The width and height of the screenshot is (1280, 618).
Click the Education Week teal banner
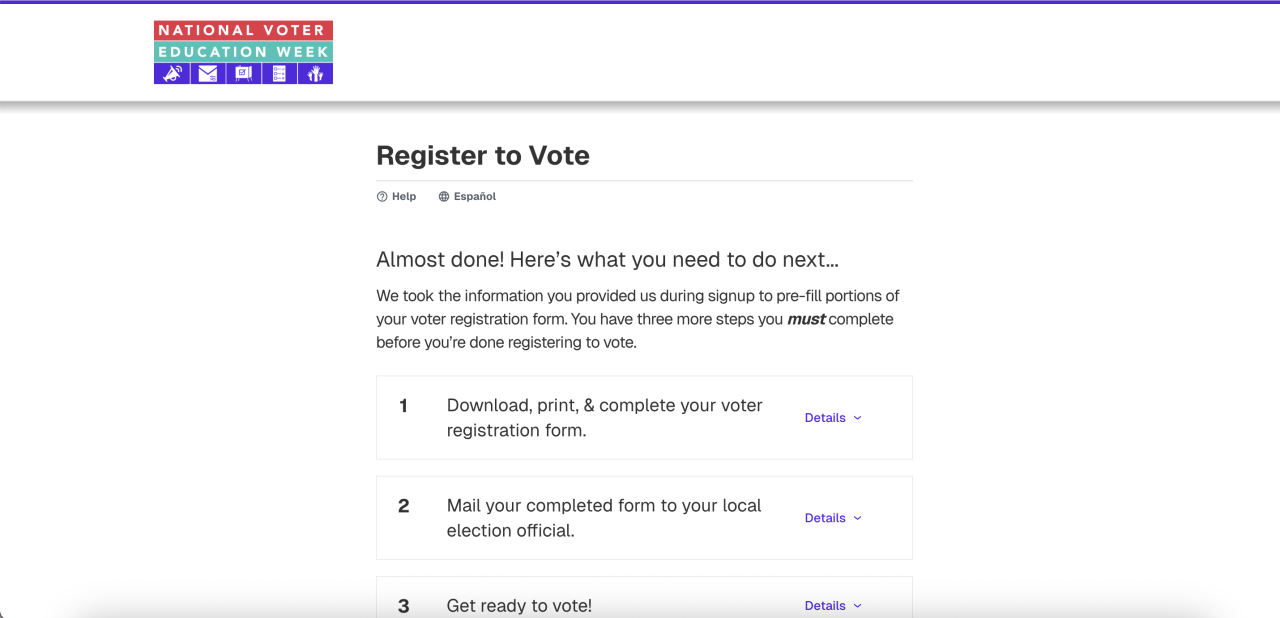pyautogui.click(x=243, y=52)
